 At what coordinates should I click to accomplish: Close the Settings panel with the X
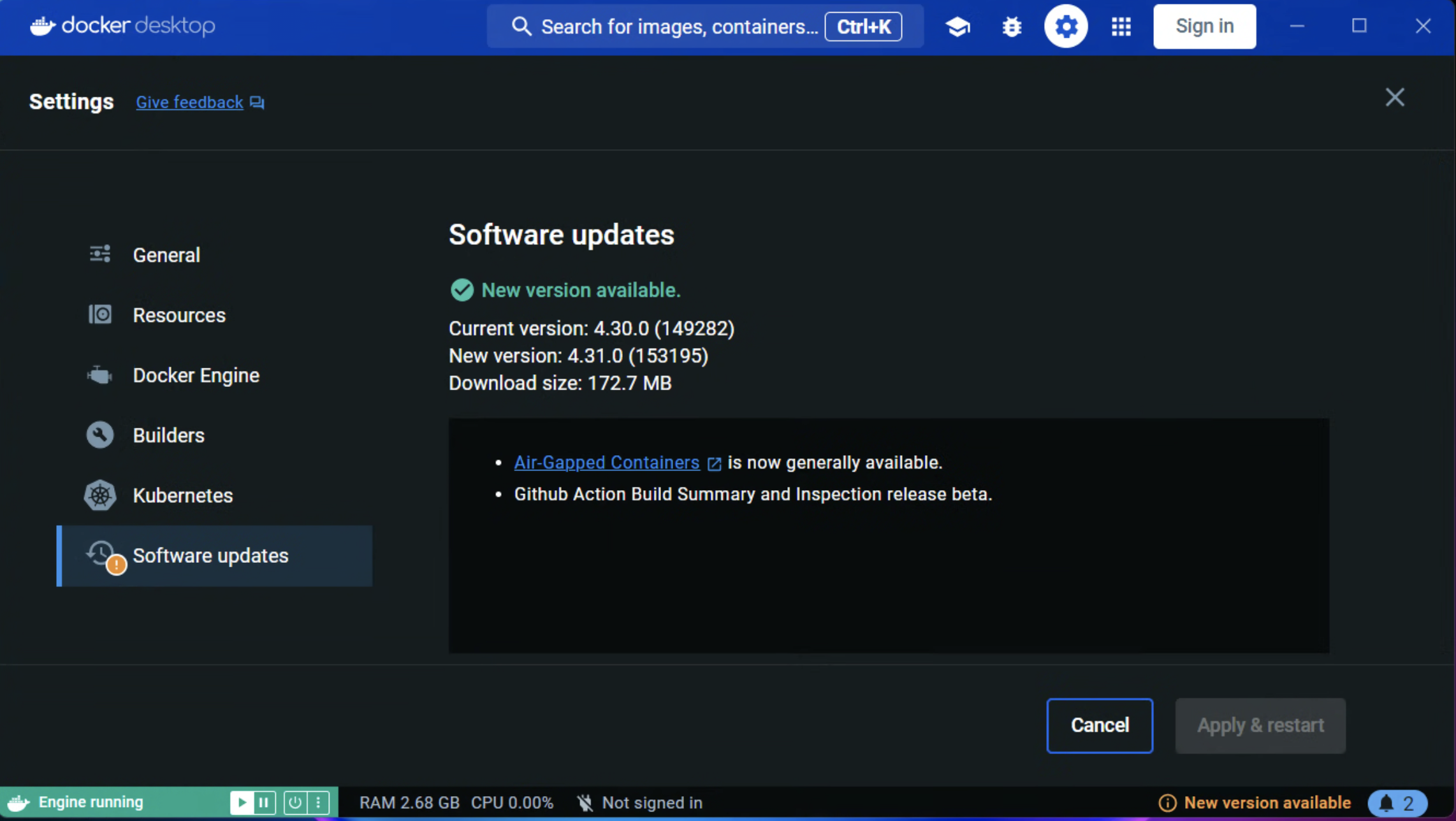[1395, 98]
